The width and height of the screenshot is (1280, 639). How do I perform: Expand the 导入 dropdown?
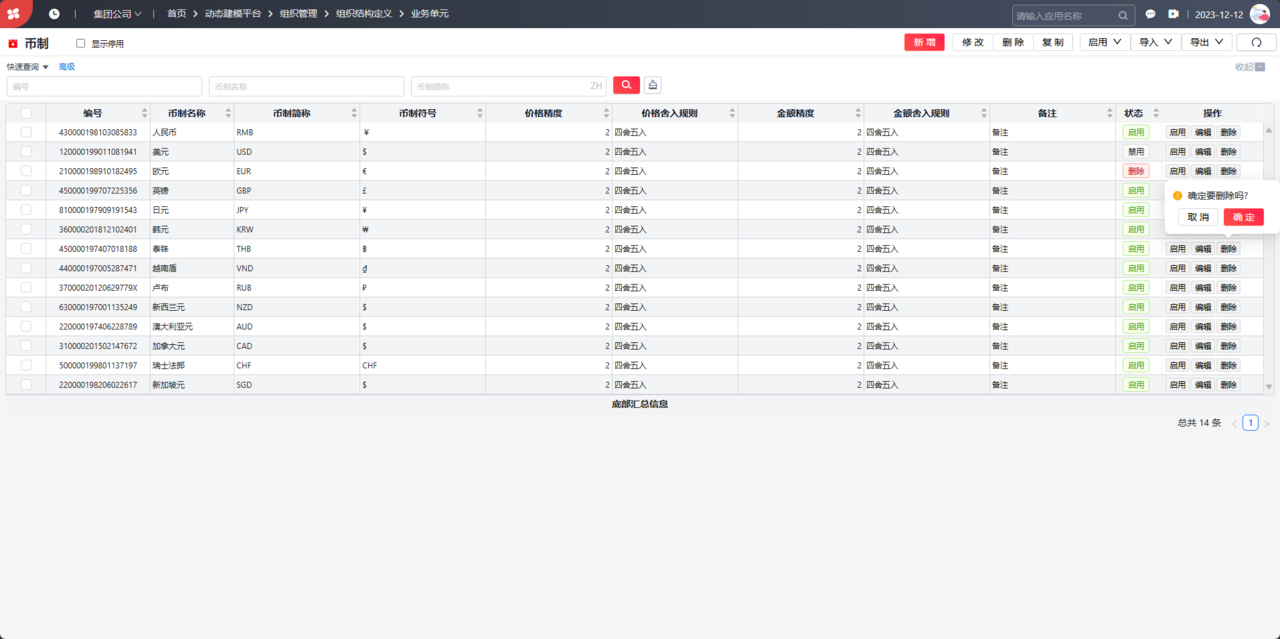coord(1155,42)
